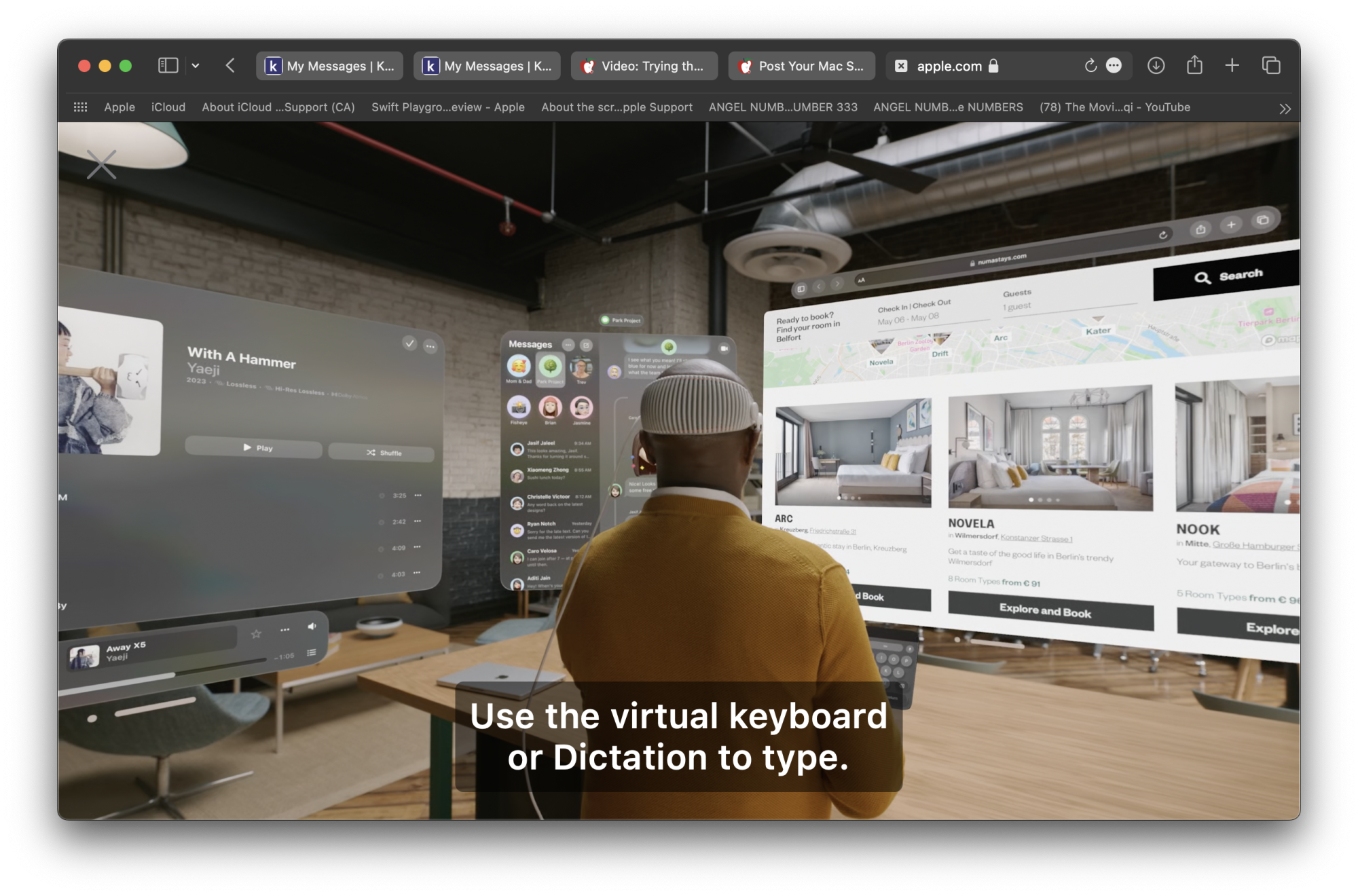Click the video caption about virtual keyboard

click(x=678, y=736)
